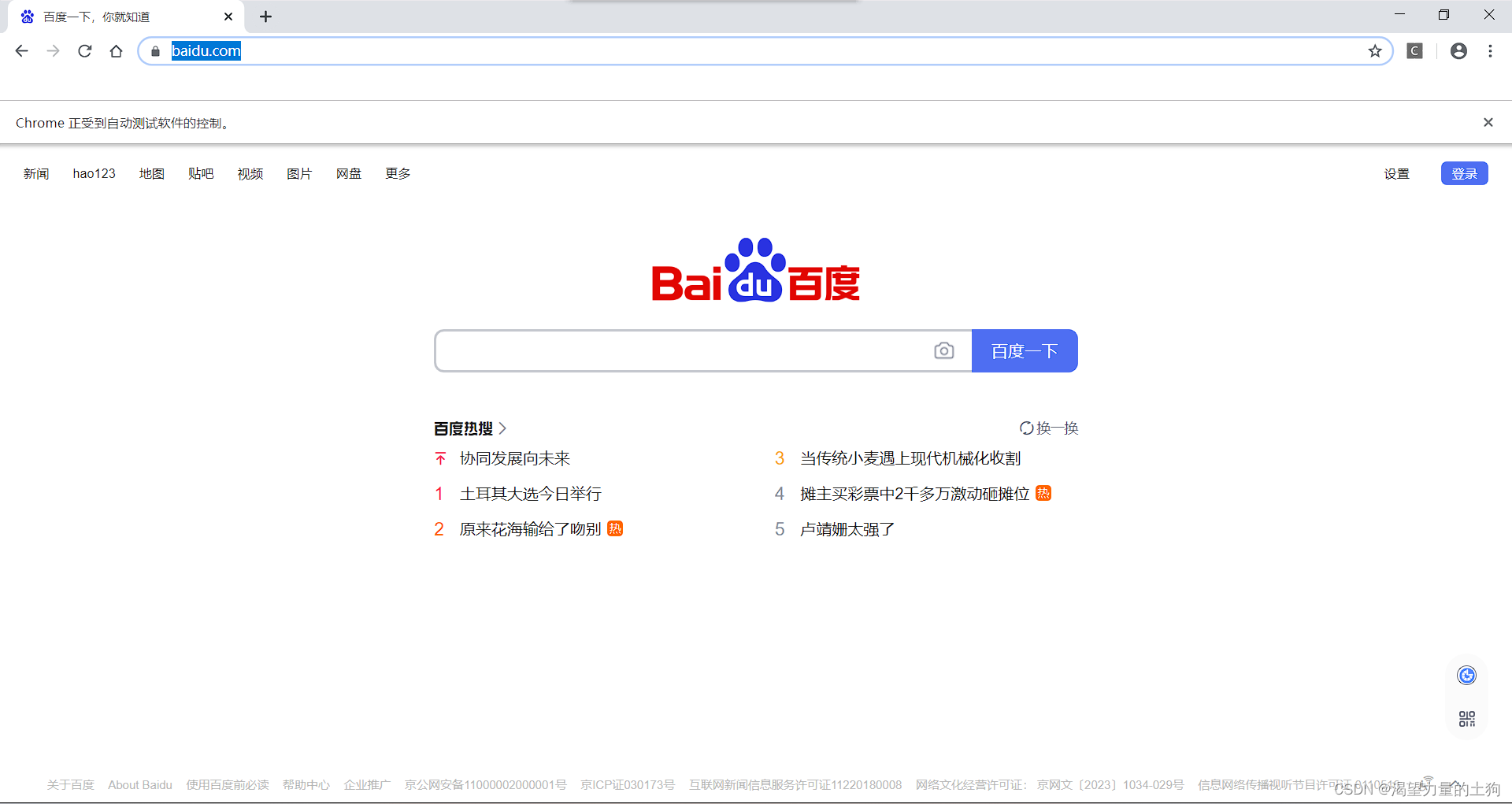Open hot search 土耳其大选今日举行
The height and width of the screenshot is (804, 1512).
[x=531, y=494]
